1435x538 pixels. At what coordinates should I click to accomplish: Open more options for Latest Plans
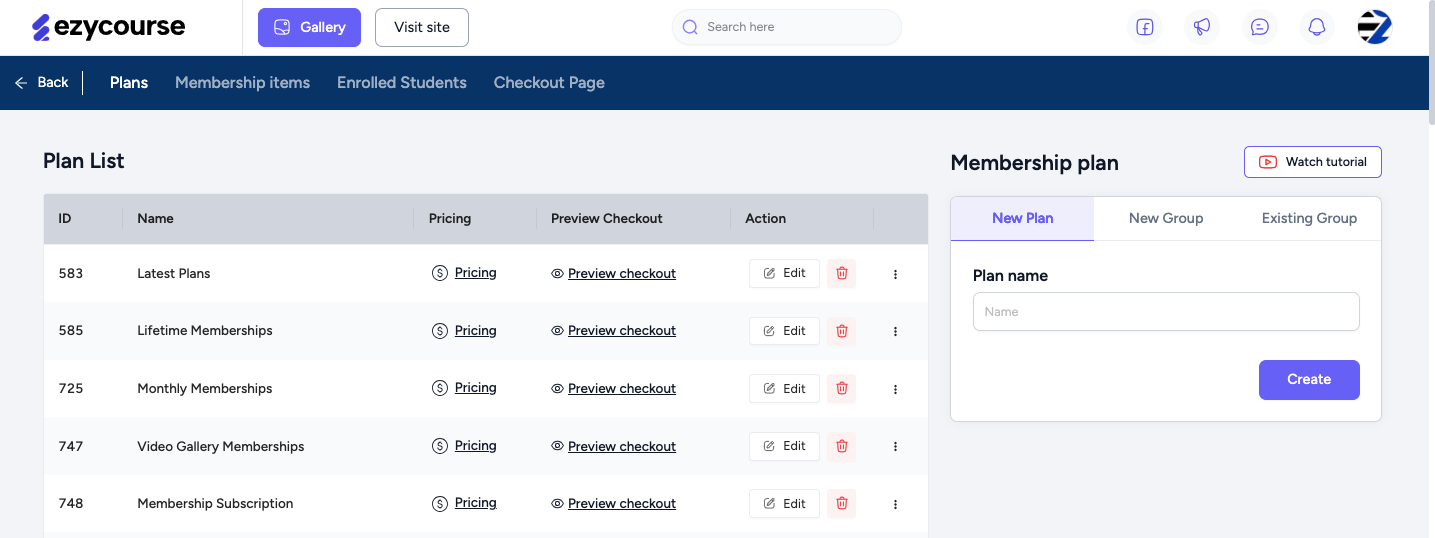[895, 274]
